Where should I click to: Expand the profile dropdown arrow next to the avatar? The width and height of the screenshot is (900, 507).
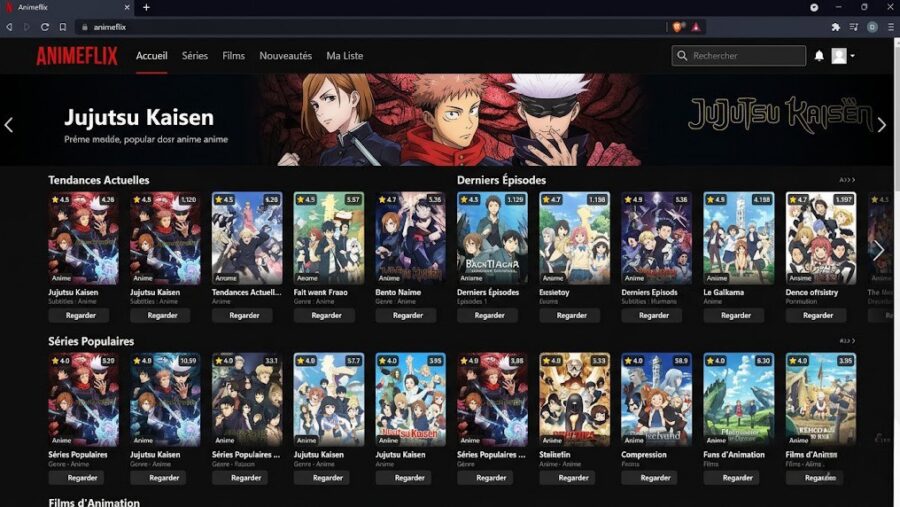[x=852, y=56]
